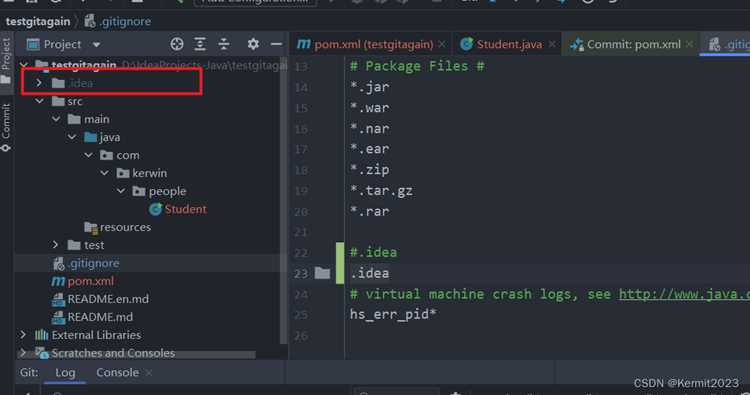Collapse the people package
Image resolution: width=750 pixels, height=395 pixels.
coord(121,191)
